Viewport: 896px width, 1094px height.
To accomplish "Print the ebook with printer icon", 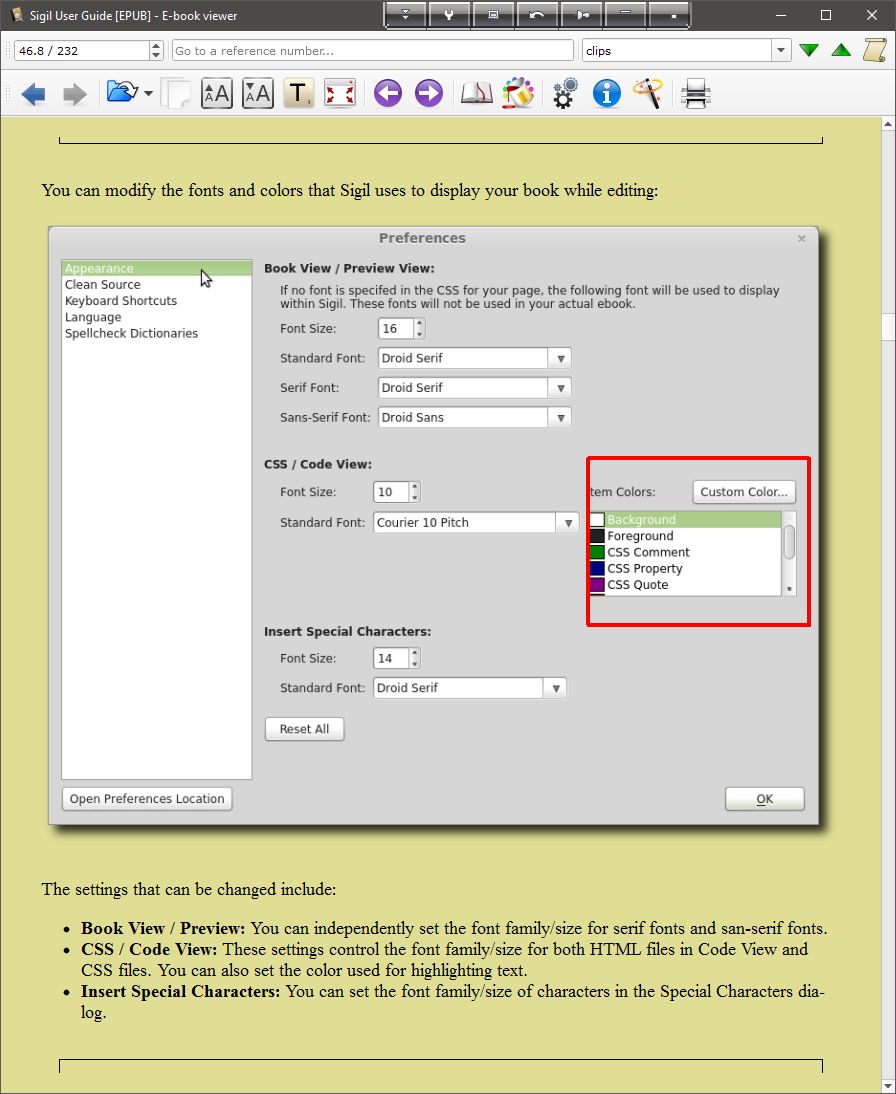I will 696,93.
